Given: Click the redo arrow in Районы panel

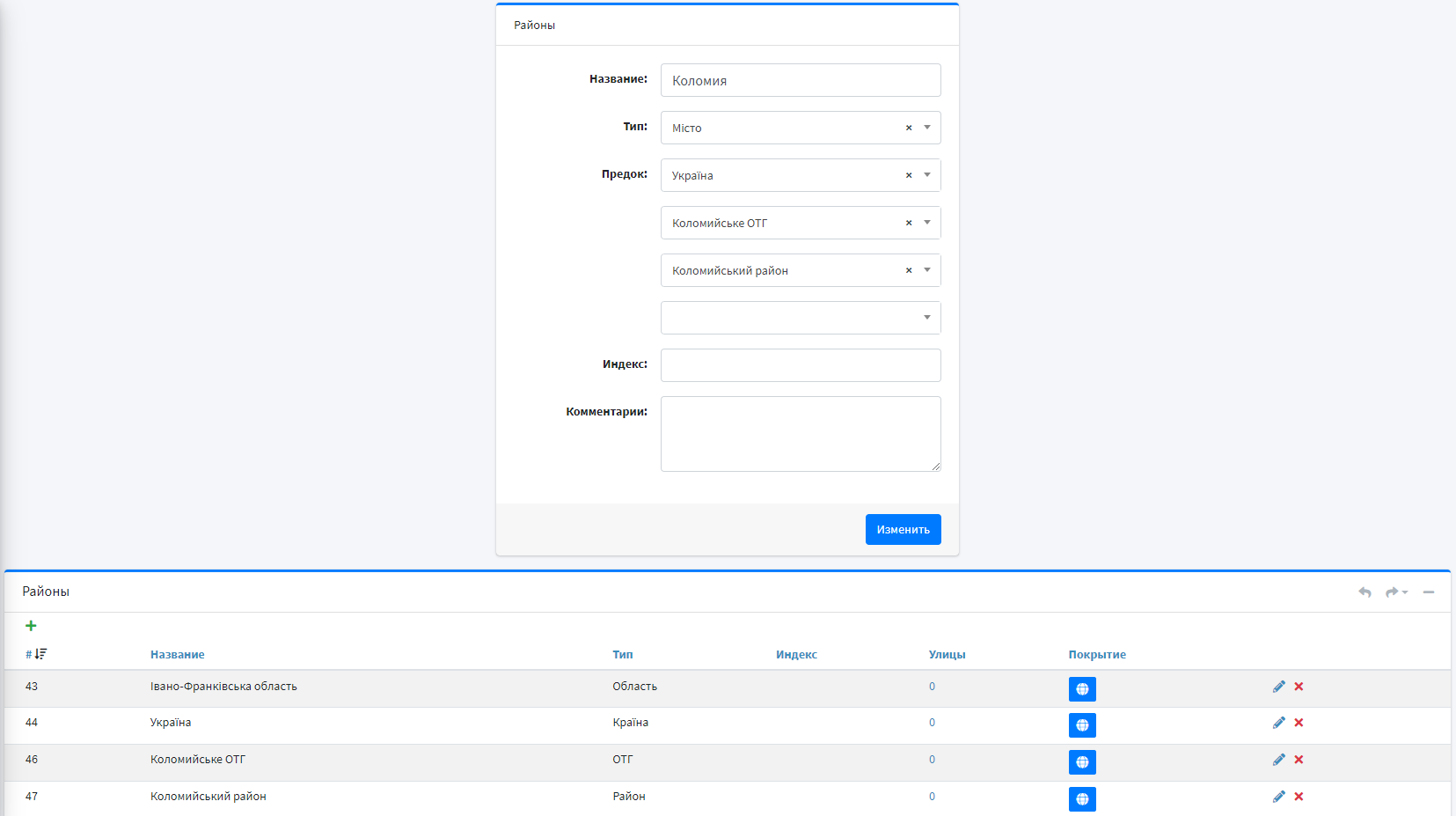Looking at the screenshot, I should [1393, 592].
